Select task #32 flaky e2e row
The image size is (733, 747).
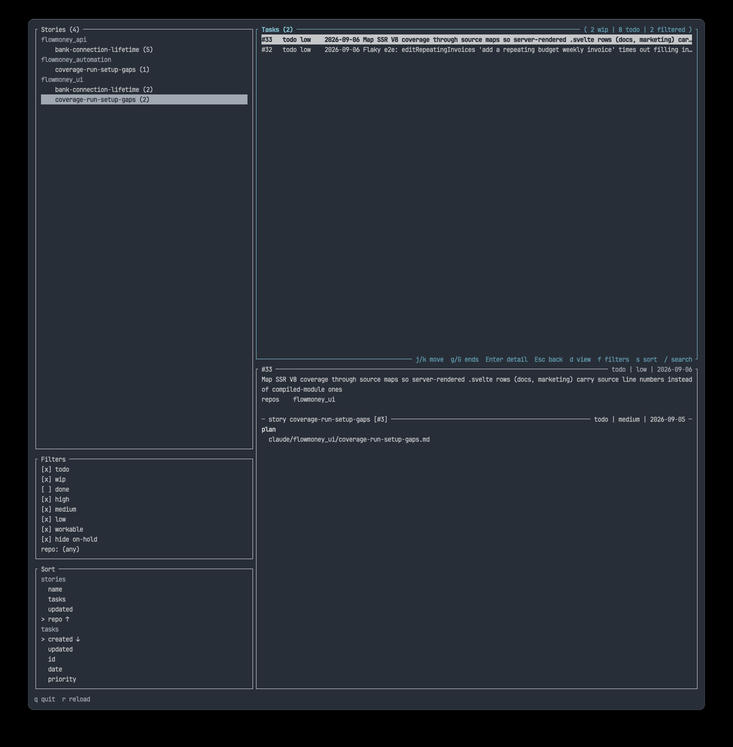point(476,50)
